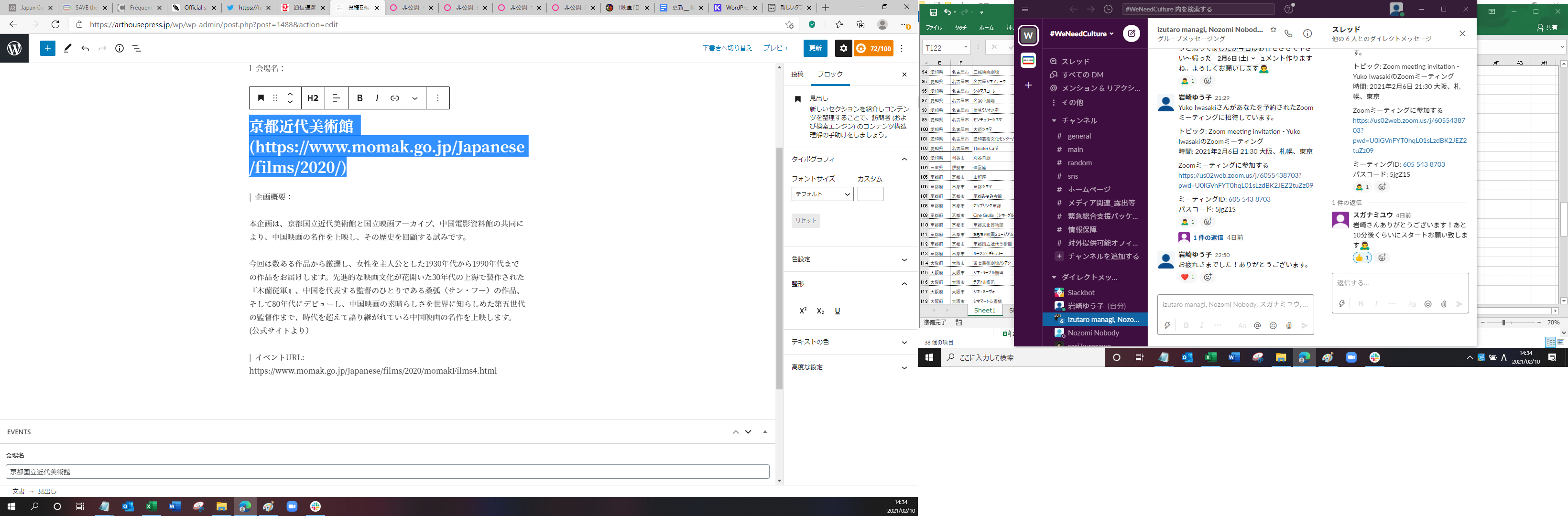Open more rich text controls chevron
This screenshot has height=516, width=1568.
click(x=414, y=98)
